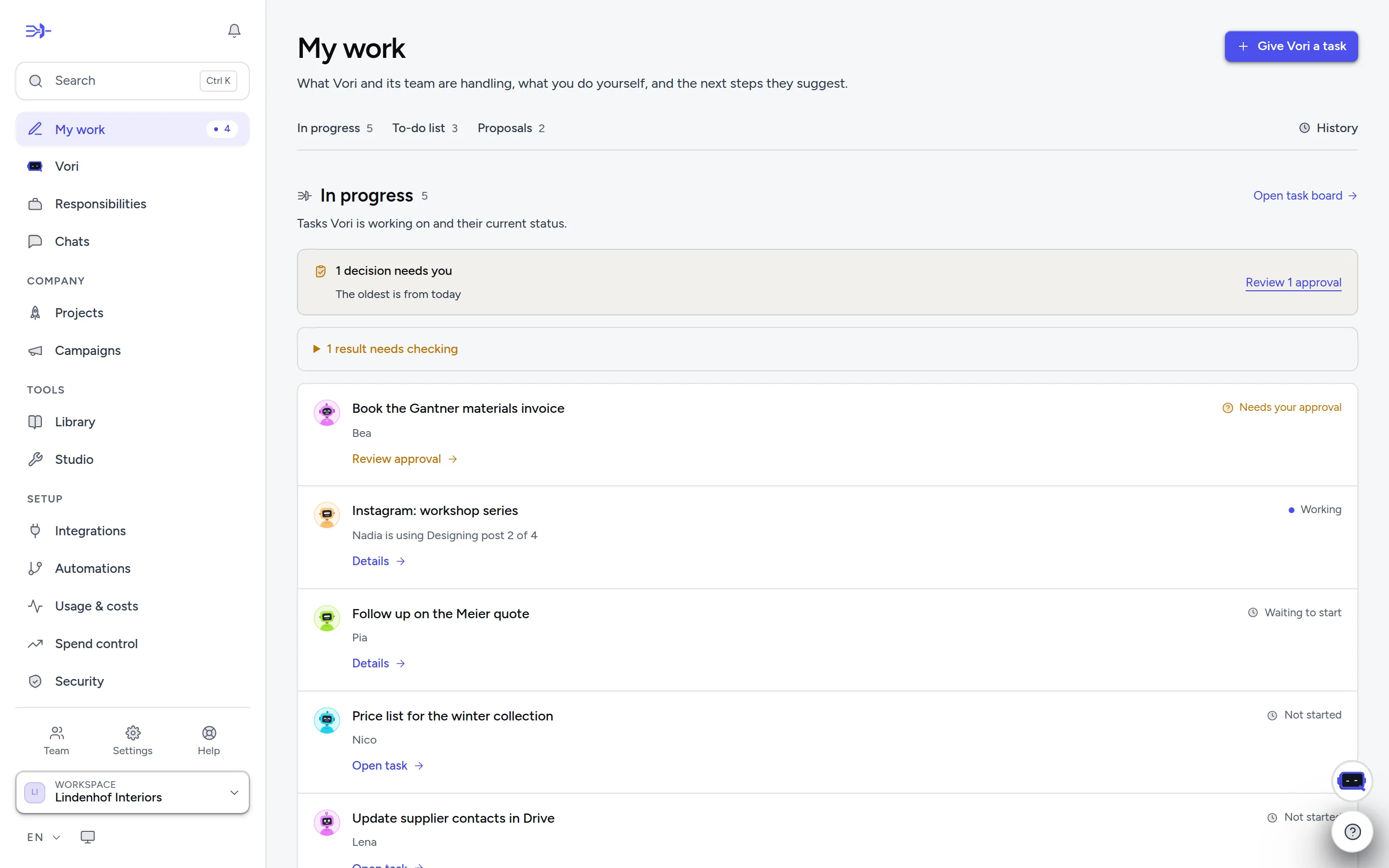Open Spend control trend icon

point(35,644)
